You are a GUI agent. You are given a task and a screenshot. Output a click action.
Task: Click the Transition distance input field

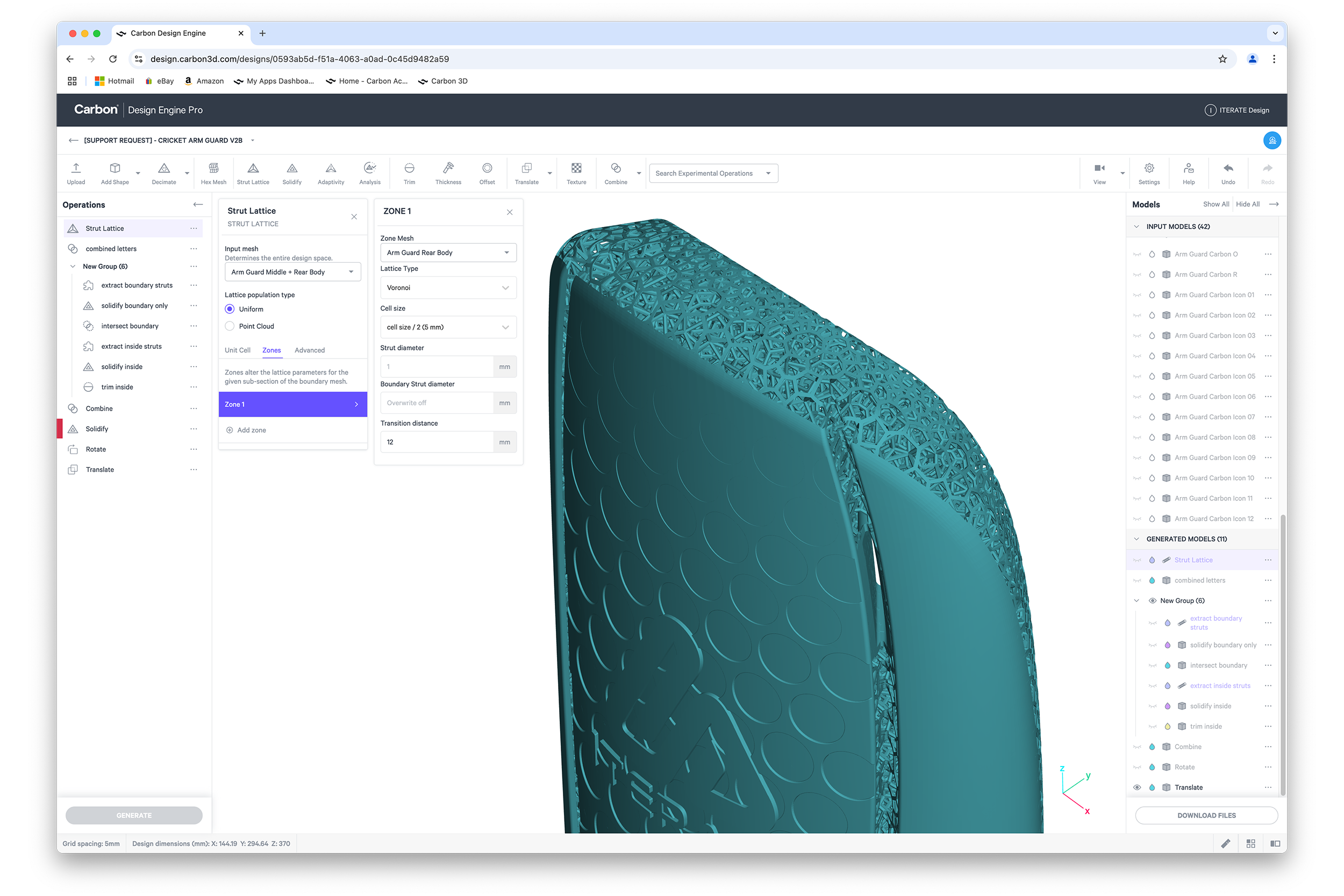click(437, 442)
